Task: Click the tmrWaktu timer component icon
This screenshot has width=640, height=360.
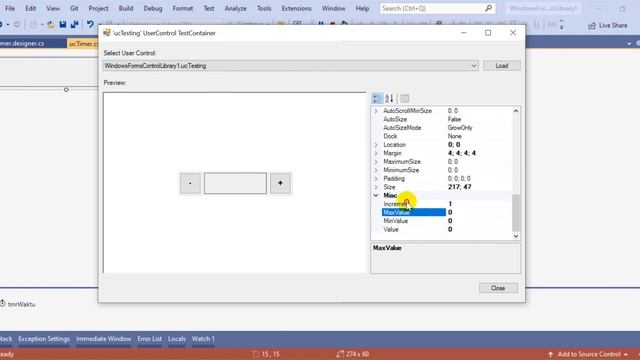Action: pos(2,303)
